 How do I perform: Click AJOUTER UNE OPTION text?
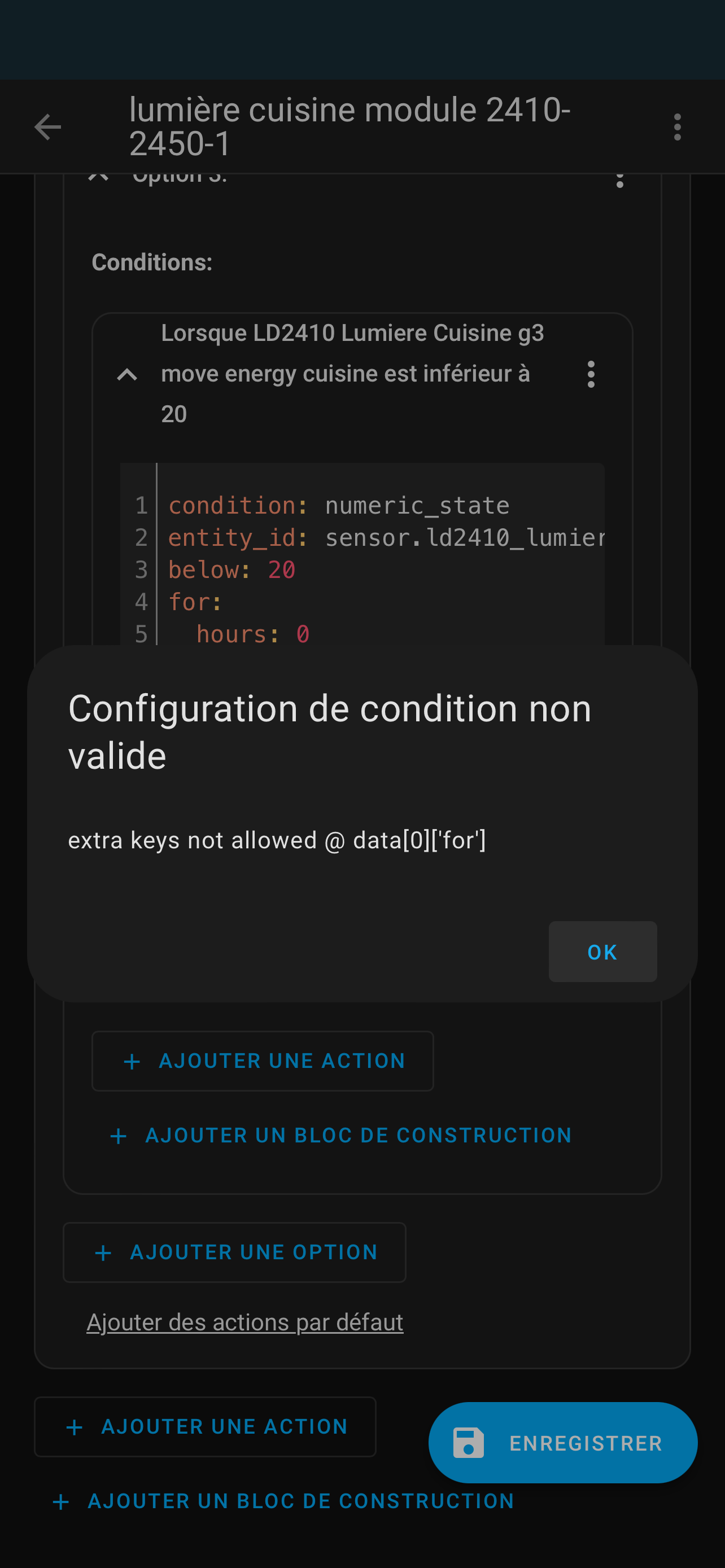254,1252
